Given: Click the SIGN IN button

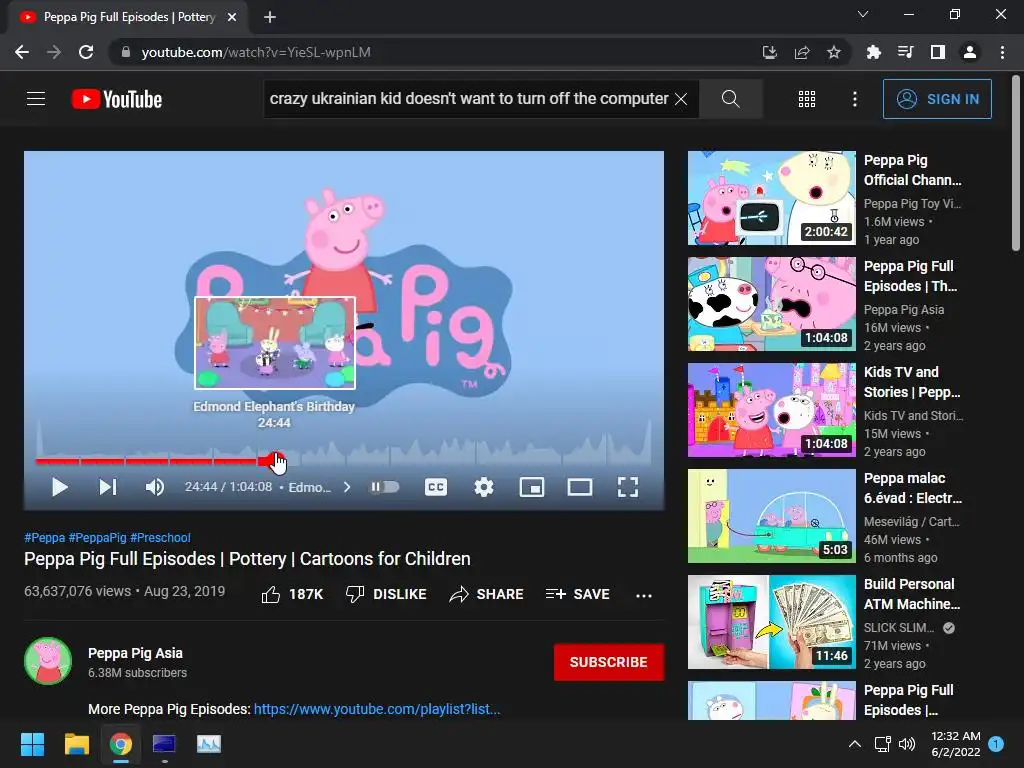Looking at the screenshot, I should point(937,99).
